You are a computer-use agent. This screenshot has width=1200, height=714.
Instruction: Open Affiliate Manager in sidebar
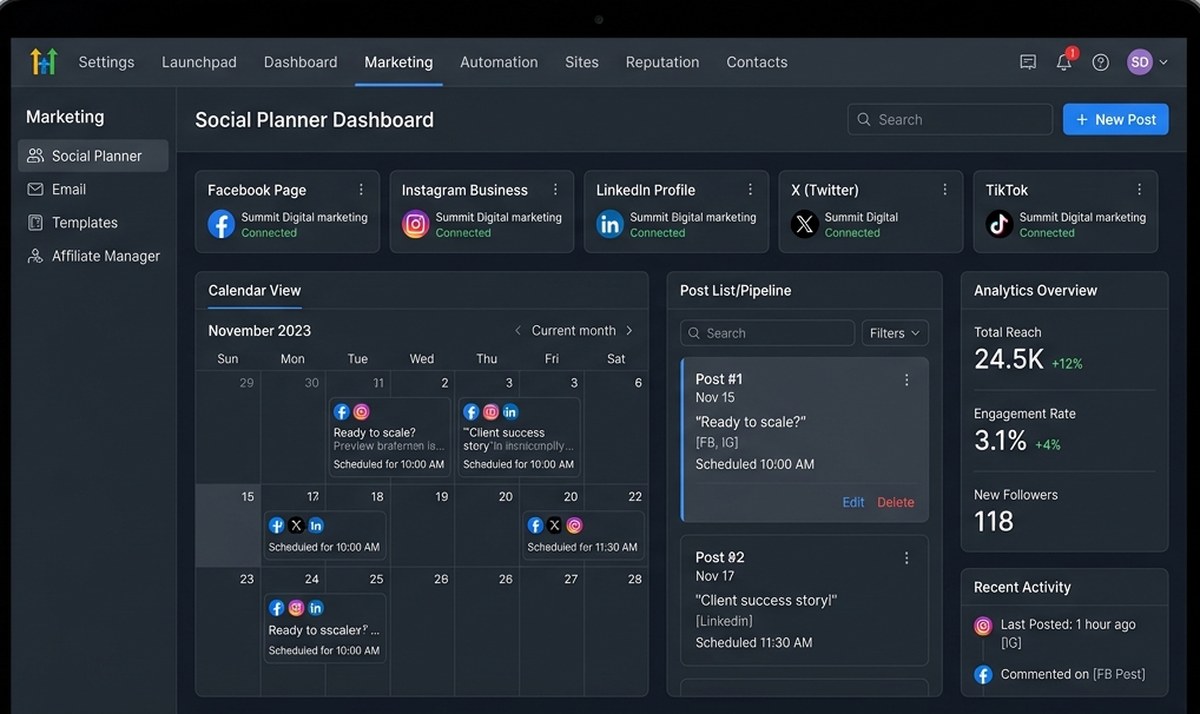click(93, 256)
